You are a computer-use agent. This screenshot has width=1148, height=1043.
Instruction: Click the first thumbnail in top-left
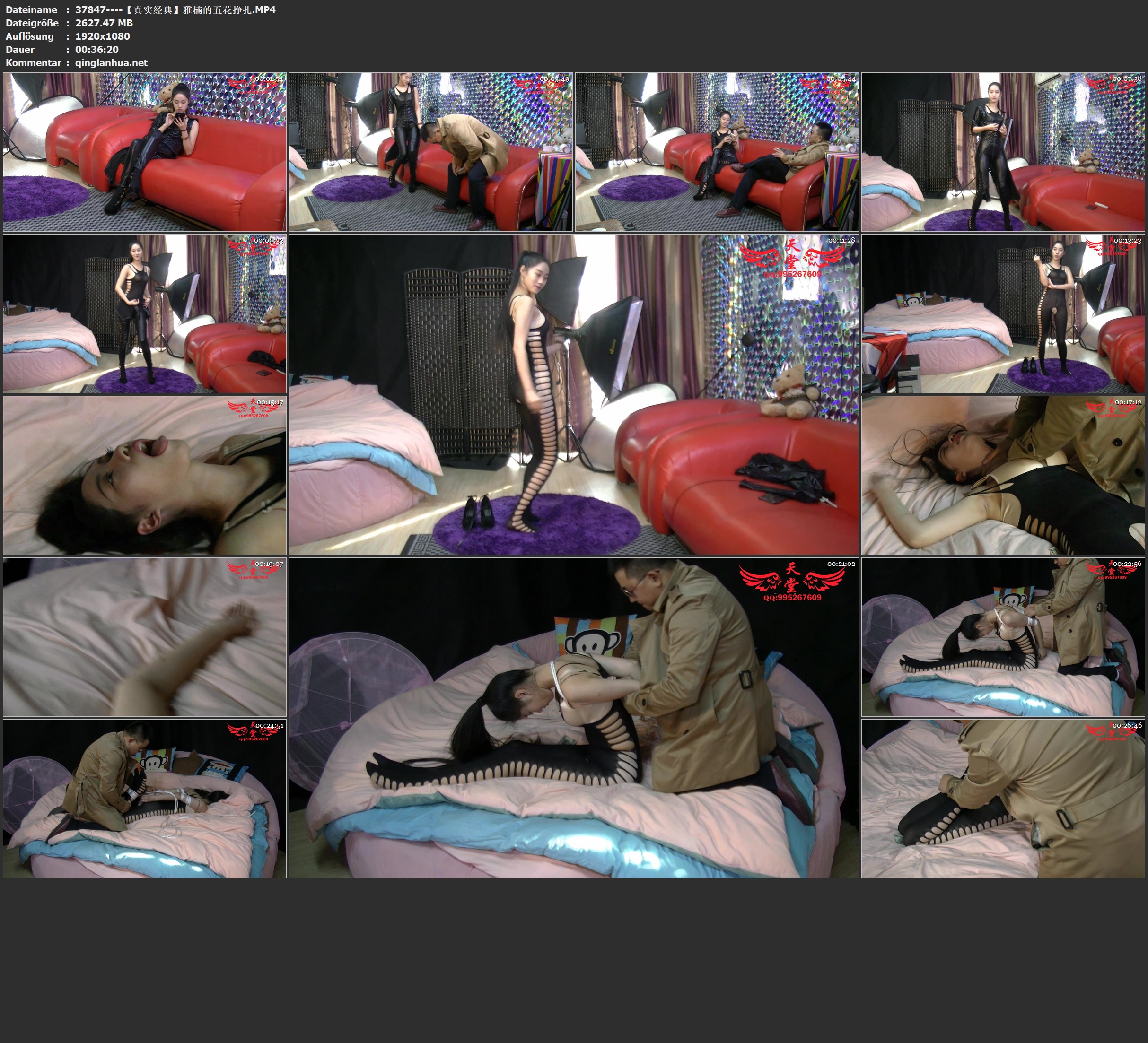pyautogui.click(x=145, y=151)
